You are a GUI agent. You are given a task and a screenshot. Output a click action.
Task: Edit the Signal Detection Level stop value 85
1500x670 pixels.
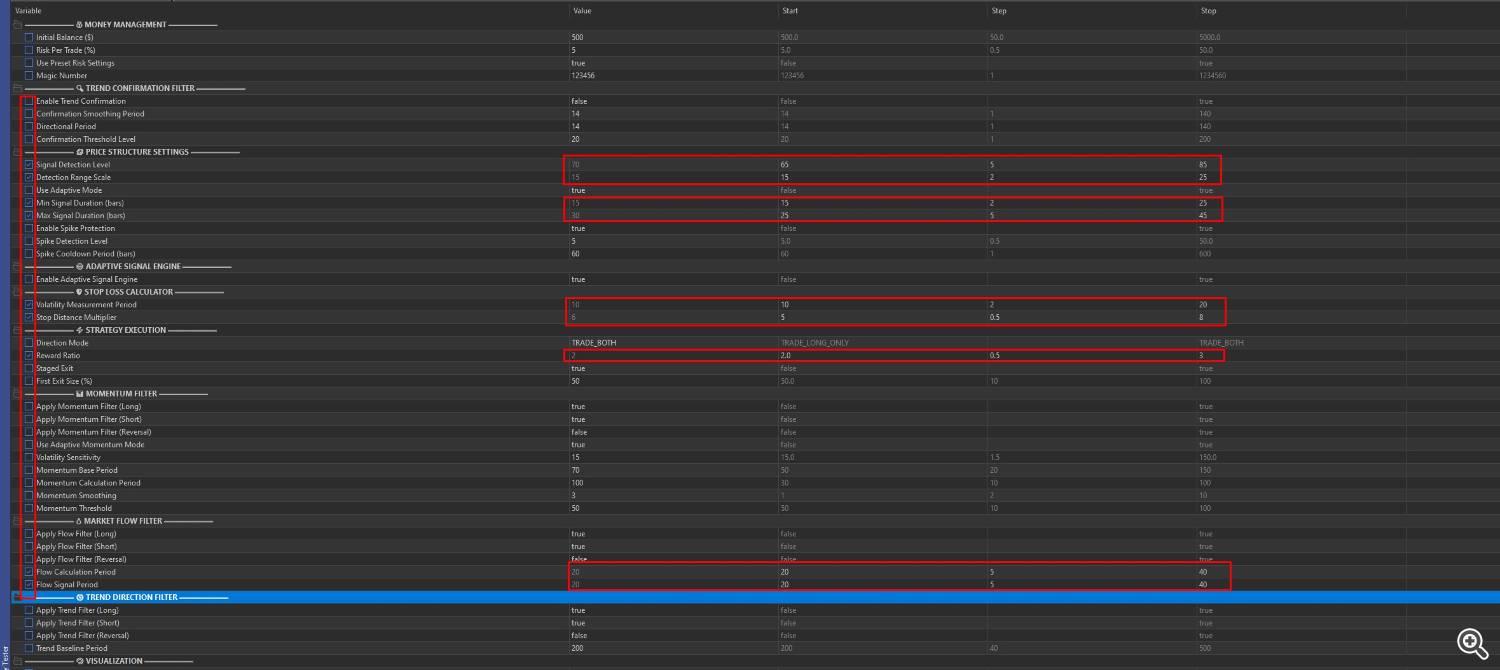pyautogui.click(x=1204, y=164)
